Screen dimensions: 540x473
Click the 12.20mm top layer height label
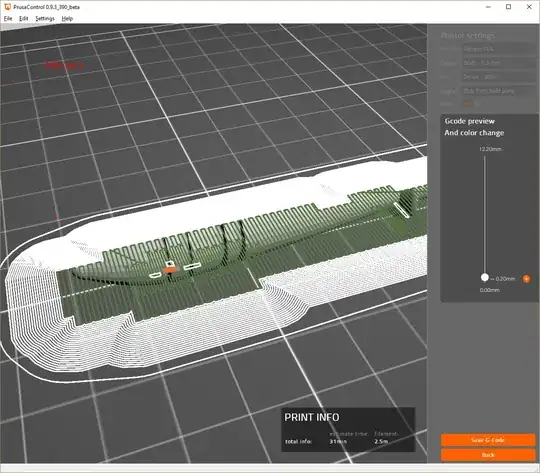pos(490,149)
